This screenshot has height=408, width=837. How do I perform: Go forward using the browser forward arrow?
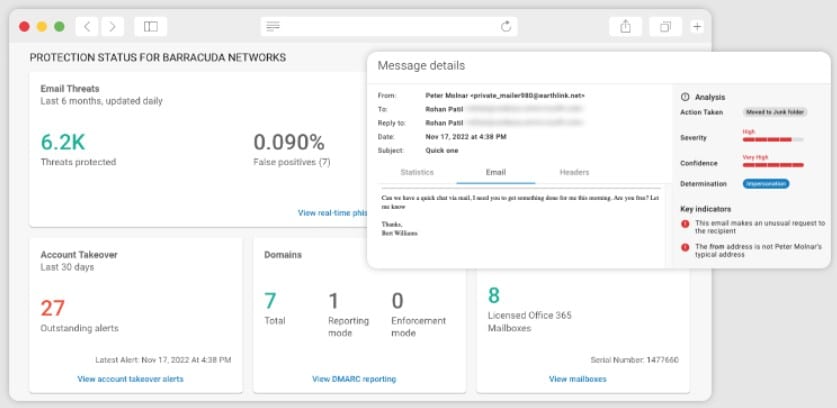(113, 27)
